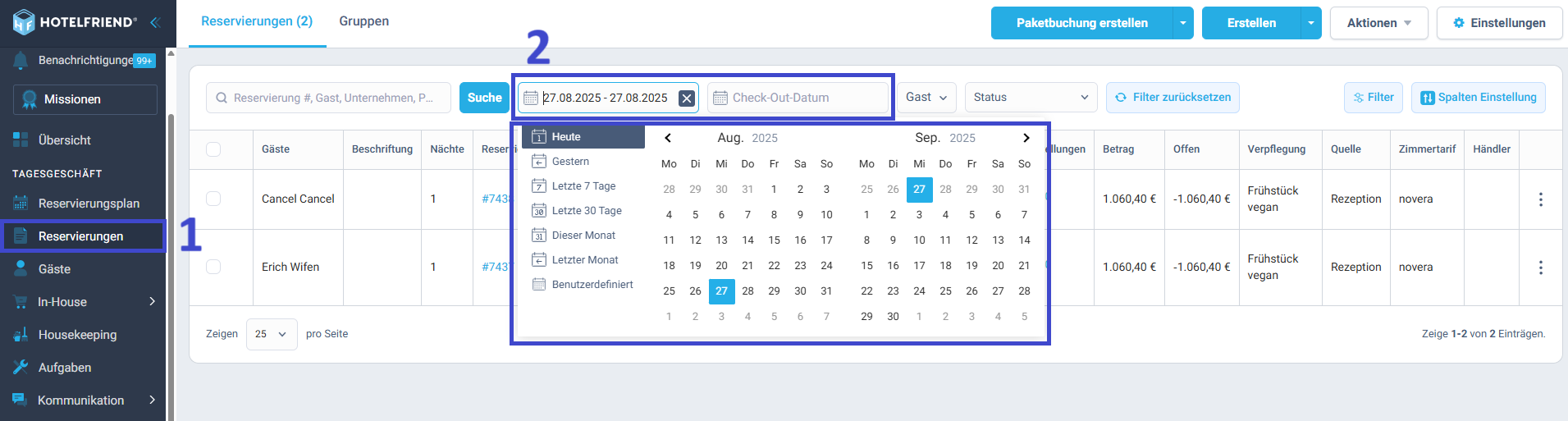Click the Zimmertarif column header

(x=1427, y=149)
